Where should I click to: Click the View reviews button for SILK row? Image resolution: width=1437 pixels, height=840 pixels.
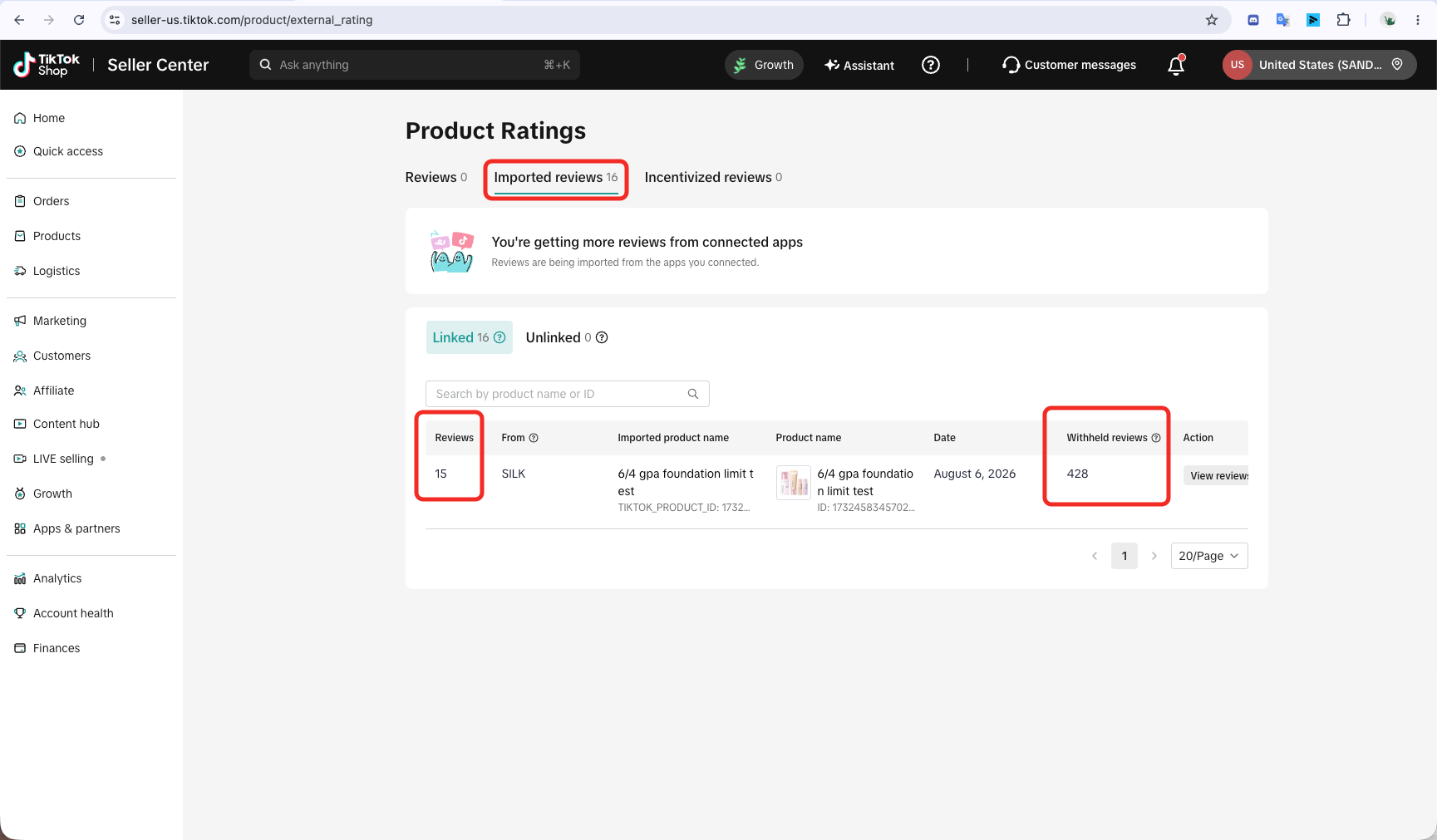1216,475
